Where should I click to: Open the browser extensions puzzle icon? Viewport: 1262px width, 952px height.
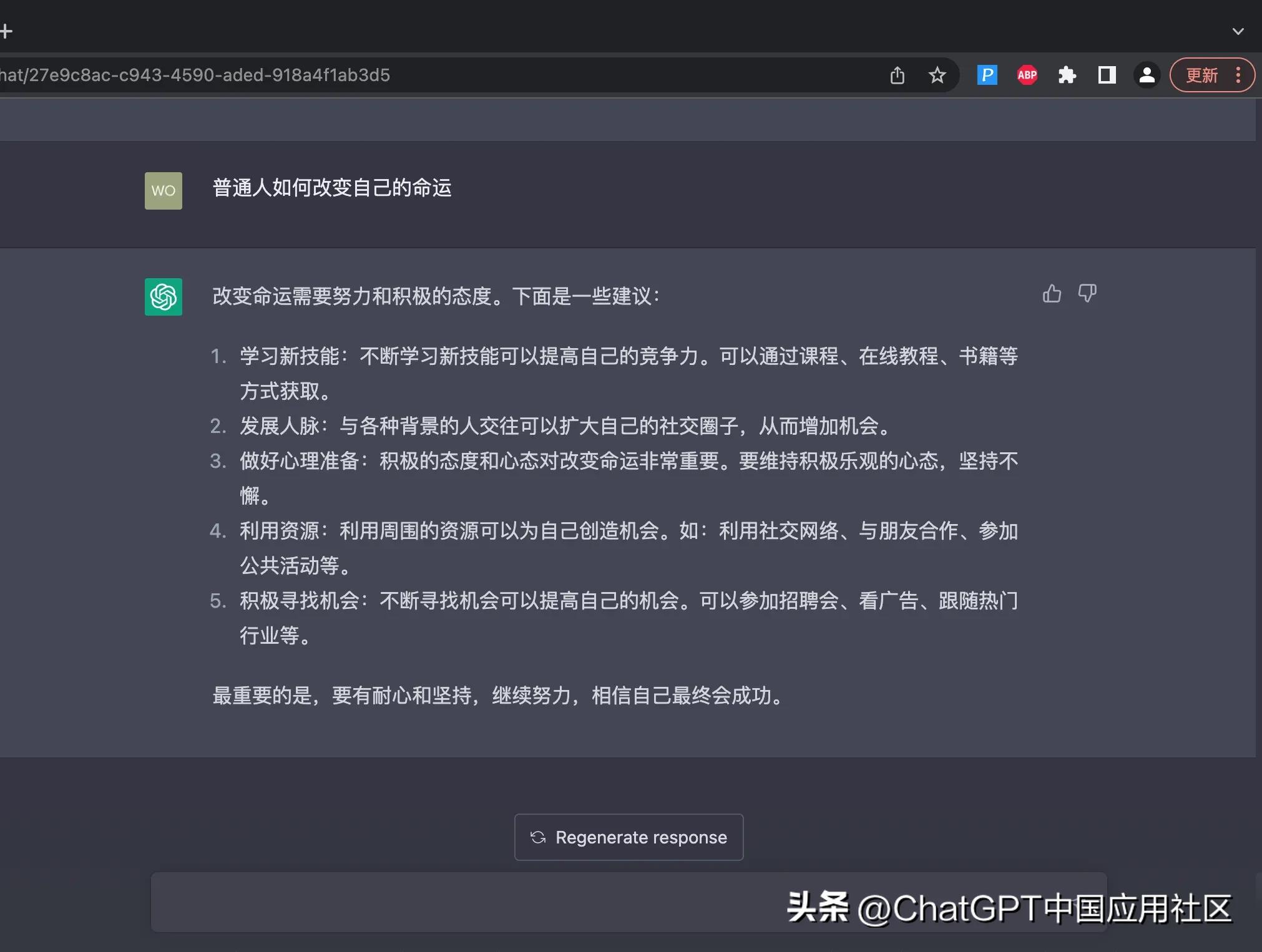coord(1067,75)
